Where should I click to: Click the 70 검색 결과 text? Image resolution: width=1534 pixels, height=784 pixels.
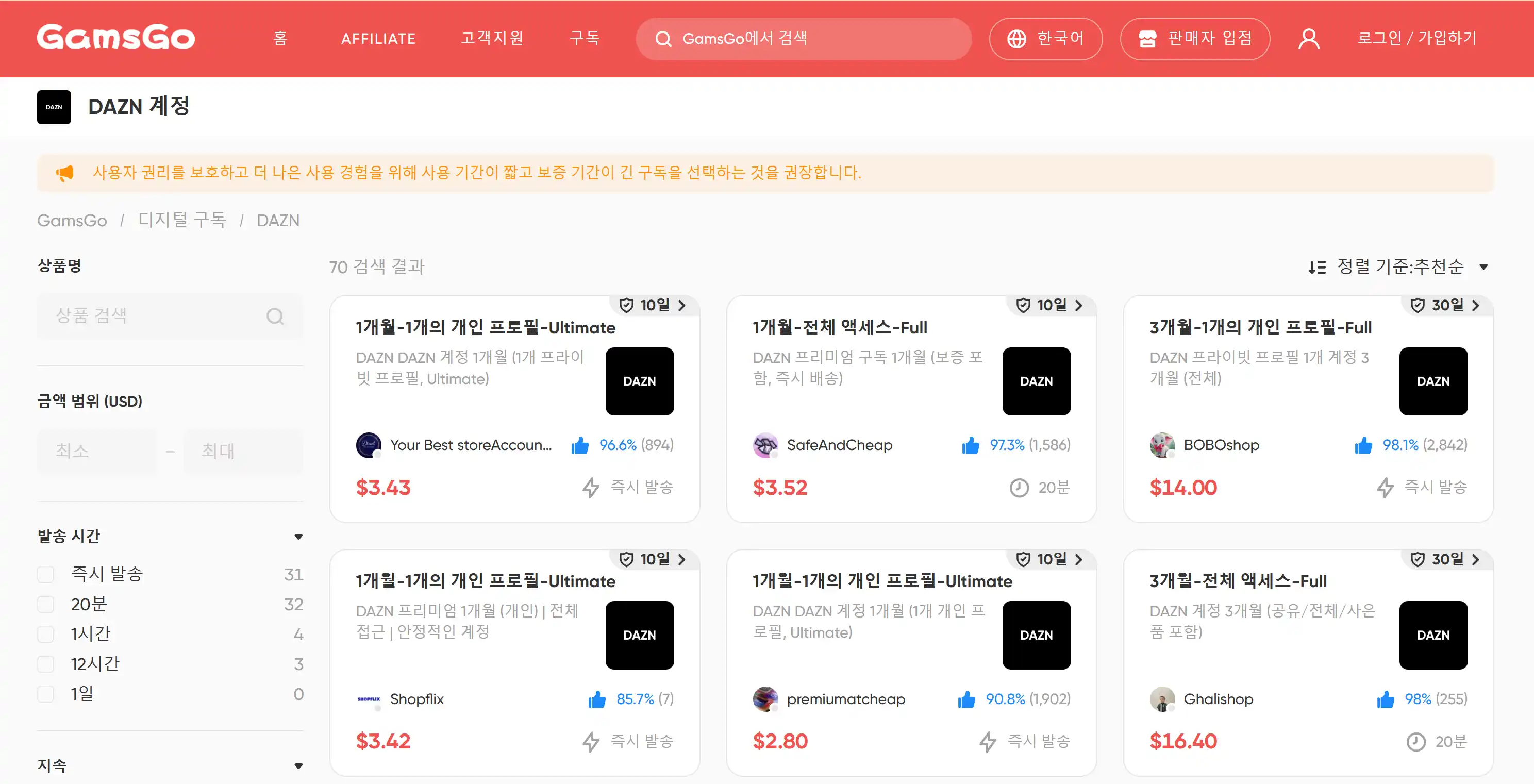click(376, 266)
